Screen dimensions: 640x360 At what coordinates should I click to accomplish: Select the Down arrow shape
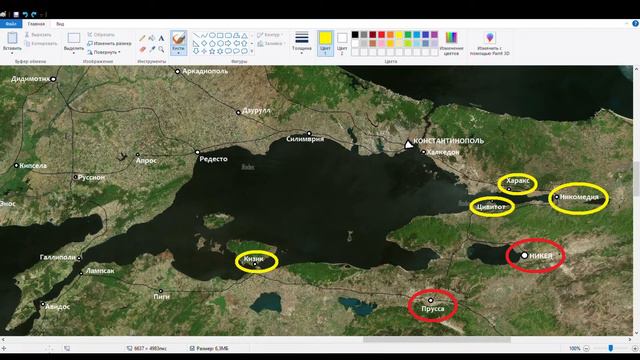pyautogui.click(x=196, y=51)
